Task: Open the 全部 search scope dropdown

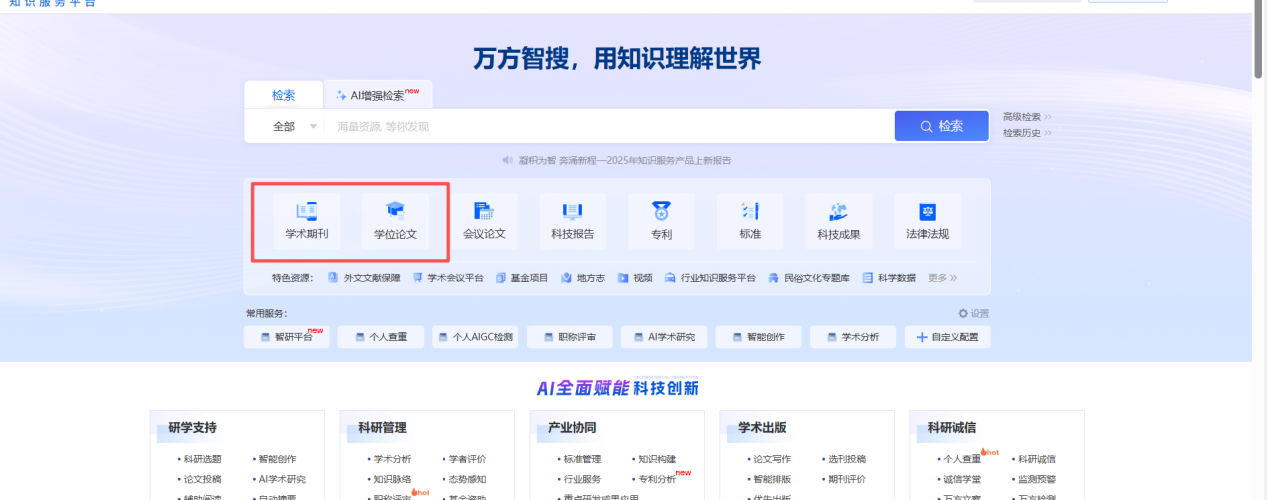Action: [294, 126]
